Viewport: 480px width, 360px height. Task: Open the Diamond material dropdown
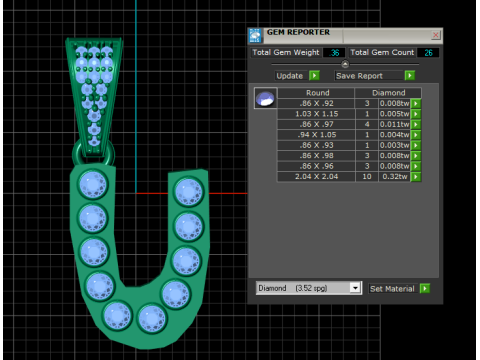[355, 288]
